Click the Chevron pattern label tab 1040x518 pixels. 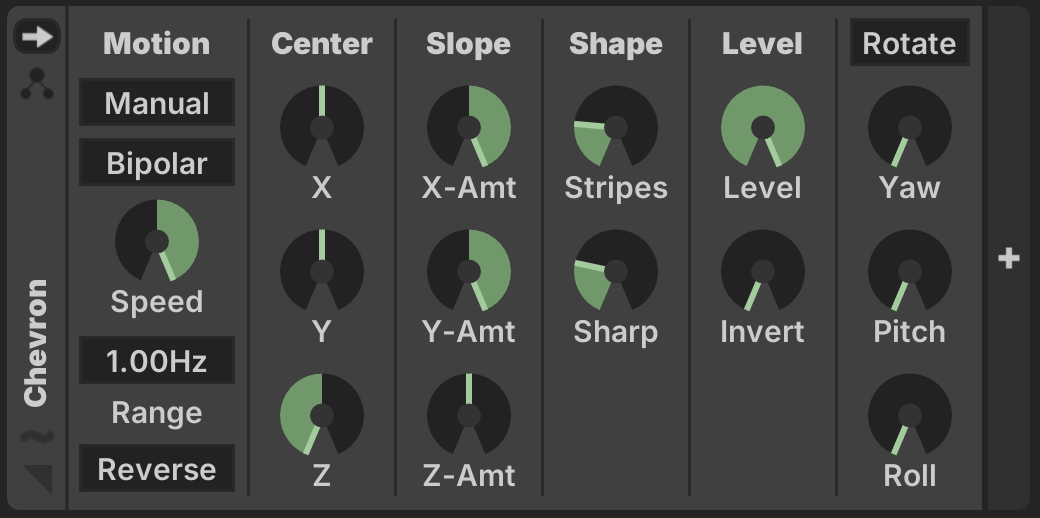click(x=36, y=342)
